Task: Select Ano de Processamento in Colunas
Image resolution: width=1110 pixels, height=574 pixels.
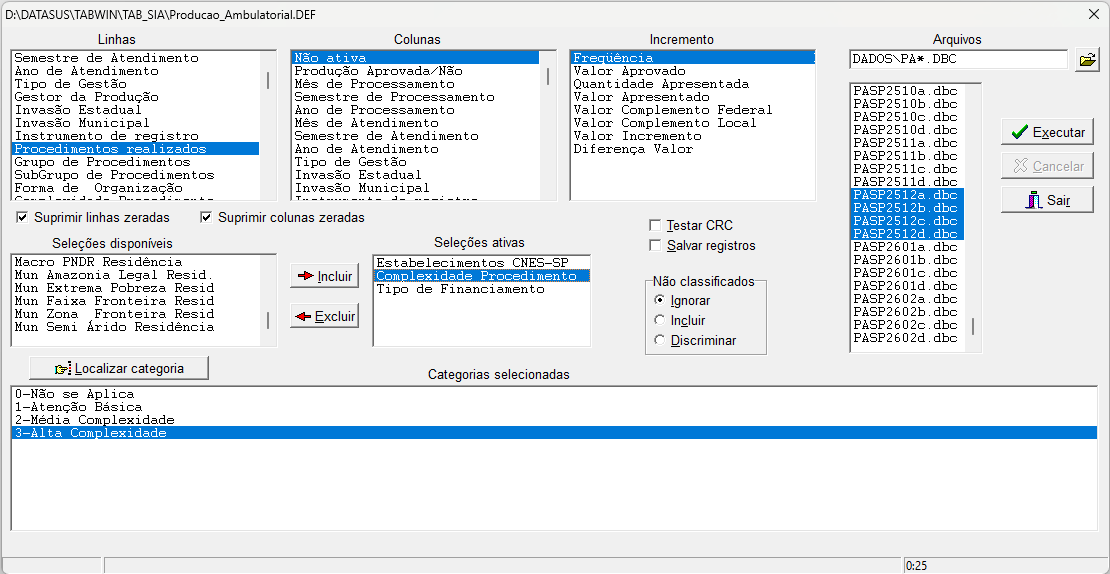Action: (416, 110)
